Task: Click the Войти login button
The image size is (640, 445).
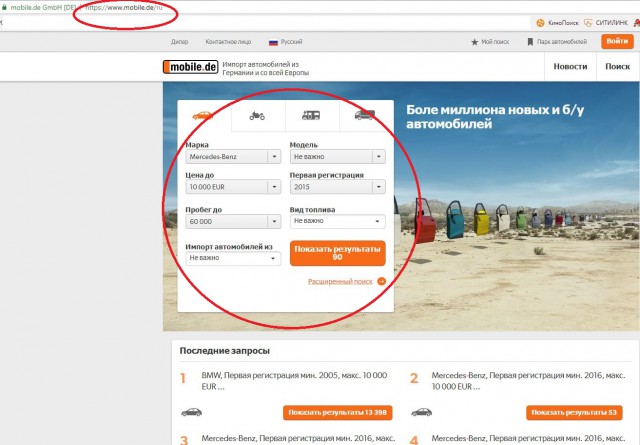Action: click(x=617, y=41)
